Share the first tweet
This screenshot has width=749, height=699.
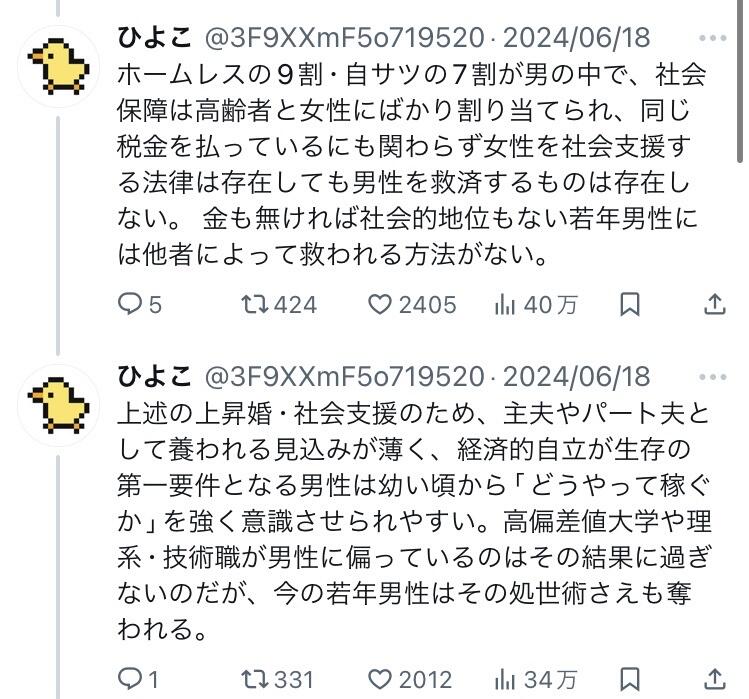coord(716,304)
